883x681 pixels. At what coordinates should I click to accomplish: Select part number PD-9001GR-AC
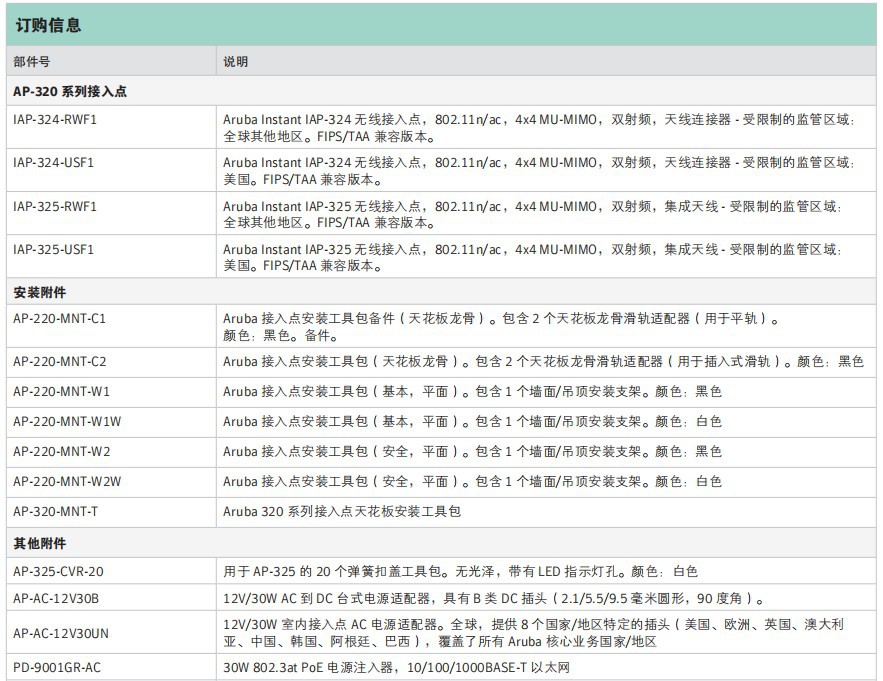(57, 667)
